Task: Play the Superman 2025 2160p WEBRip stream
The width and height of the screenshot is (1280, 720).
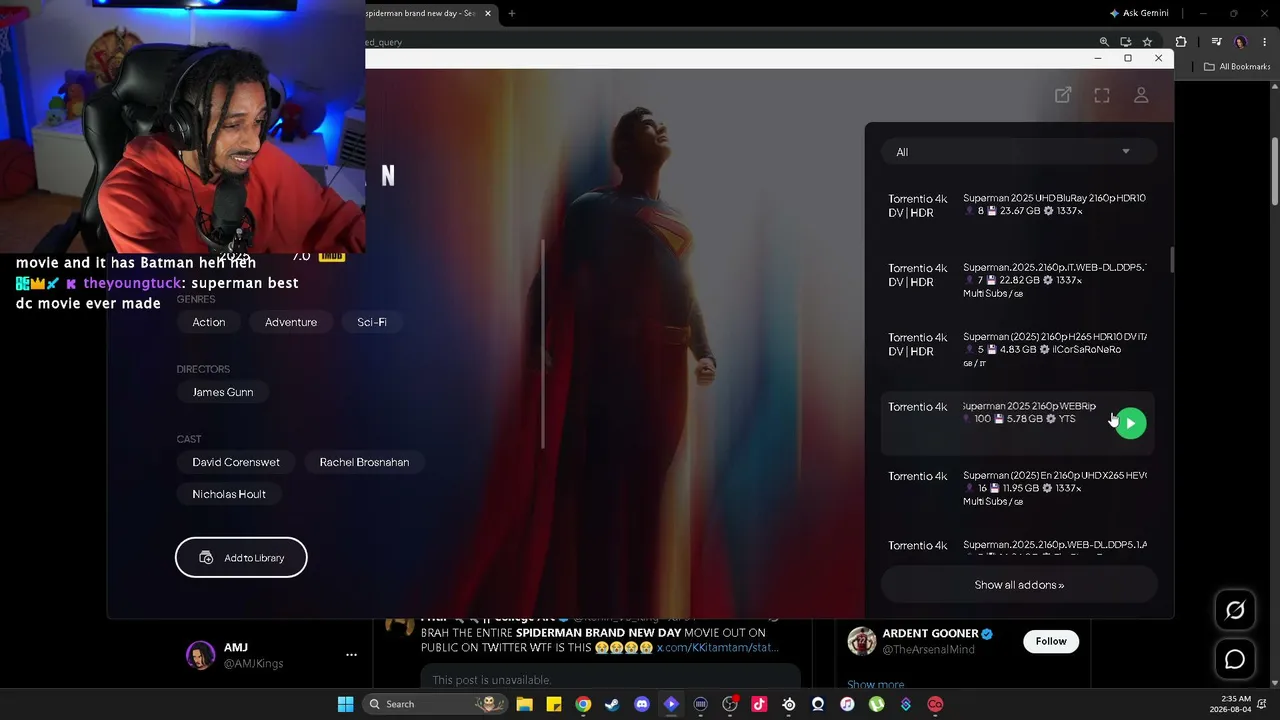Action: (1130, 423)
